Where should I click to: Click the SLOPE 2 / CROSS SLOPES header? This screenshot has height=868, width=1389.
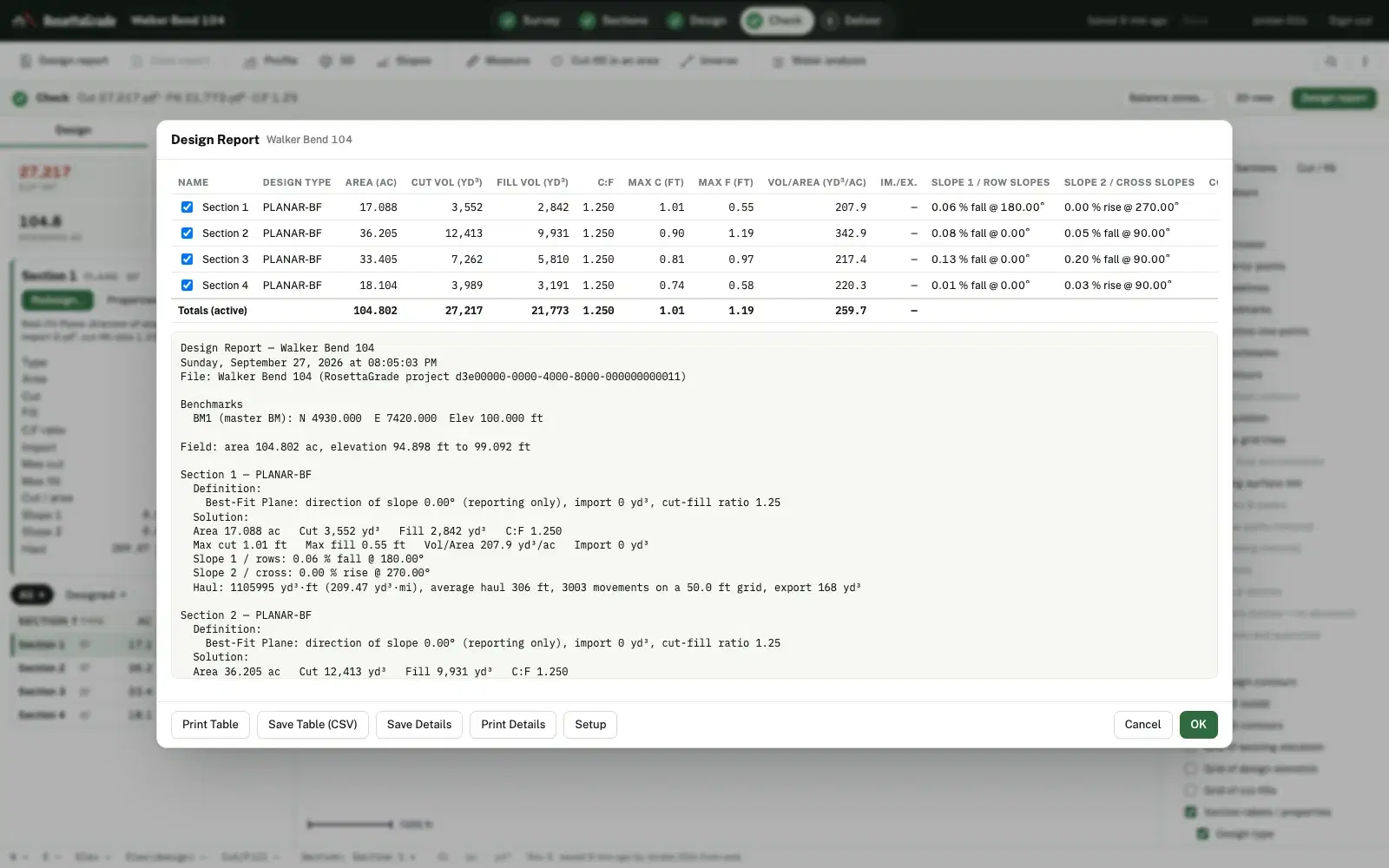tap(1129, 182)
